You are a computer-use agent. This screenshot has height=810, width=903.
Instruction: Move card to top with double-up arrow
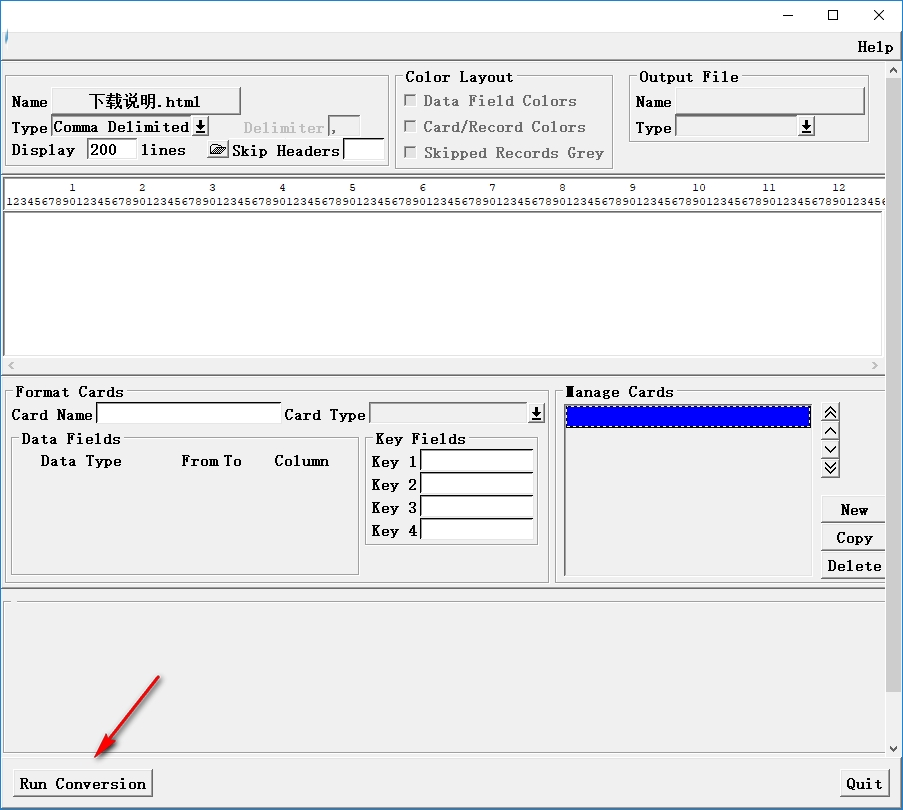830,413
